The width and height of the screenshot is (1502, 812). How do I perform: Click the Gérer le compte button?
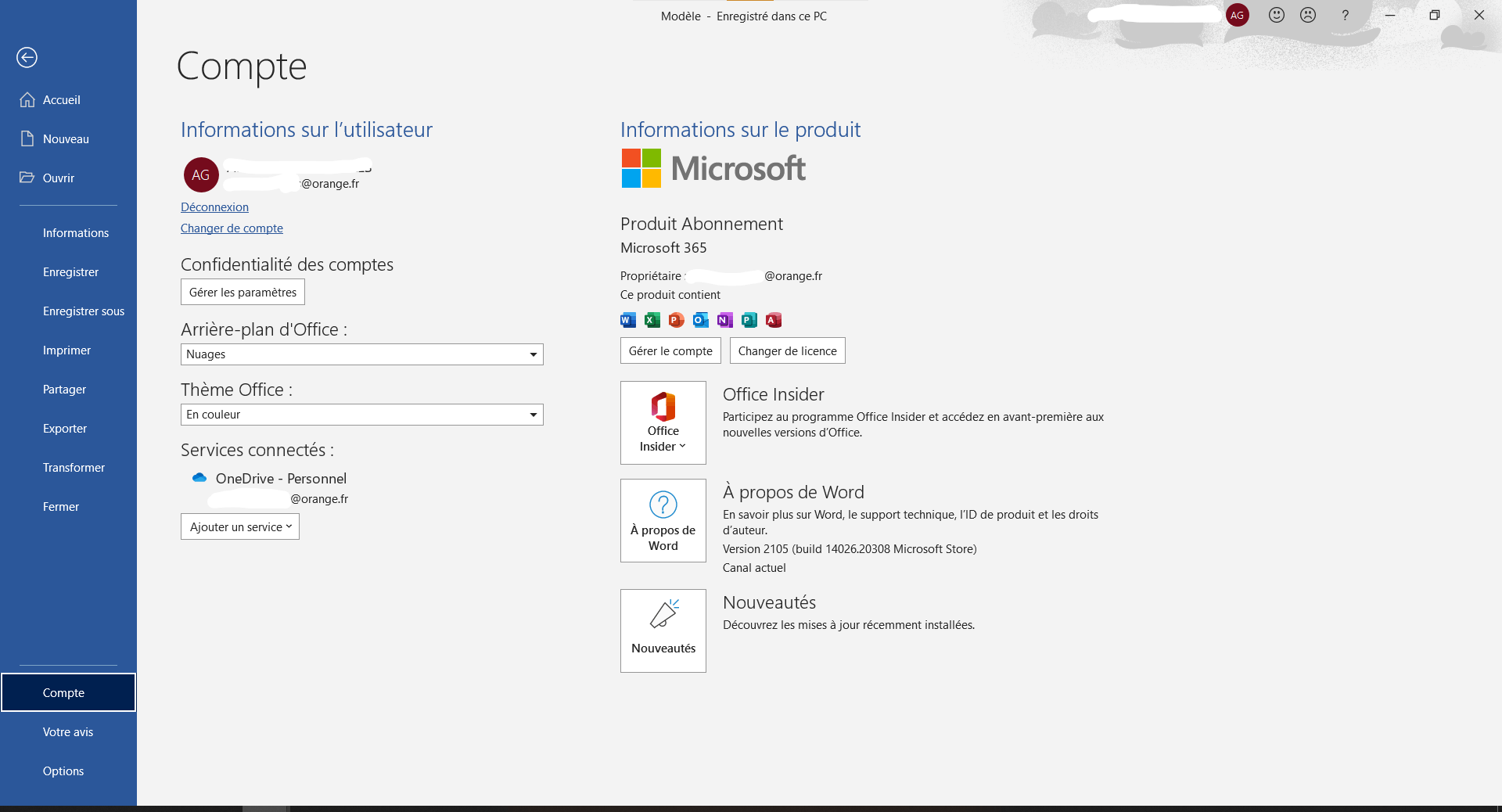point(670,350)
